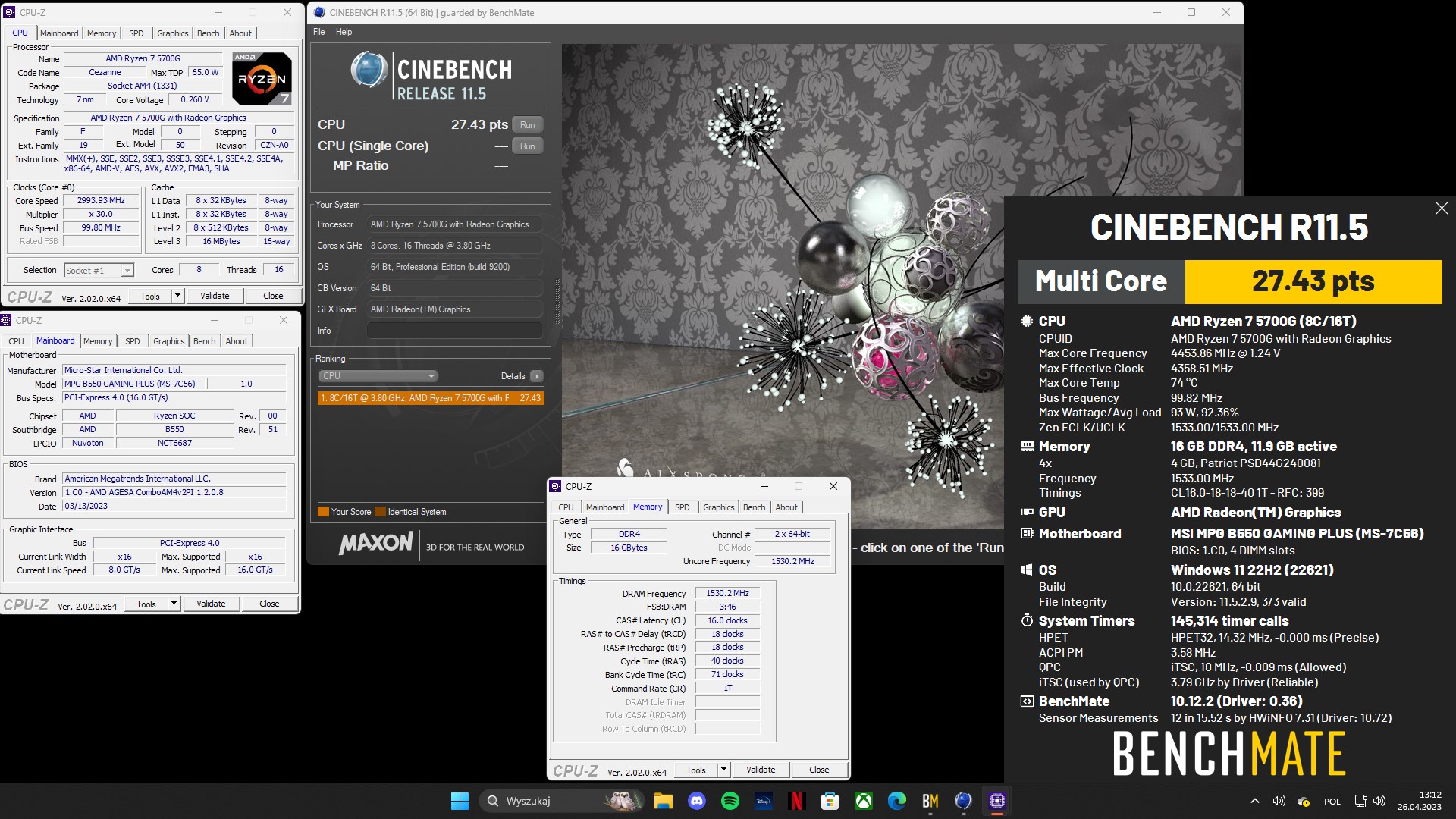
Task: Click the DRAM Frequency 1530.2 MHz value
Action: (x=727, y=594)
